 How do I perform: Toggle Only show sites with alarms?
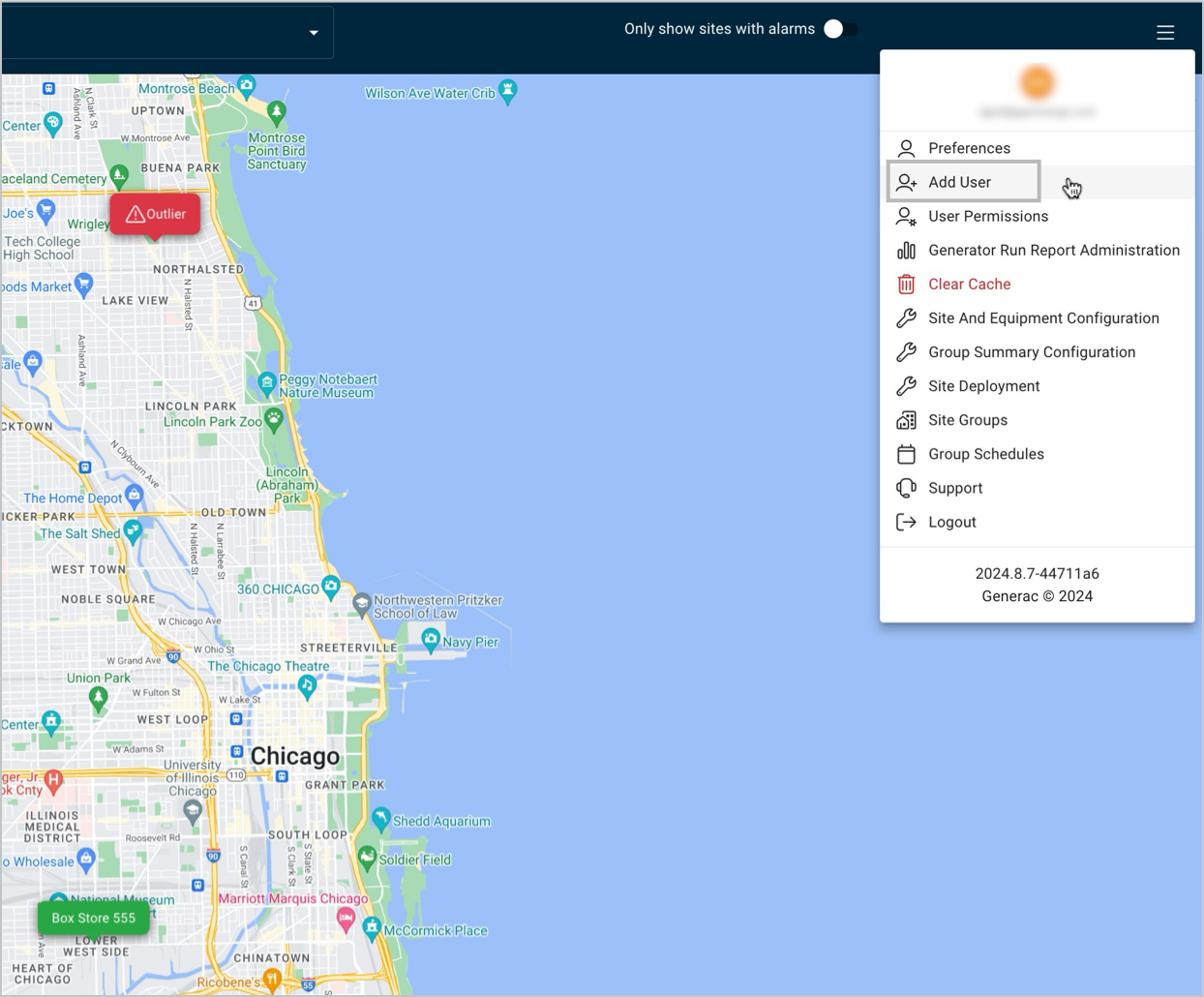[839, 29]
